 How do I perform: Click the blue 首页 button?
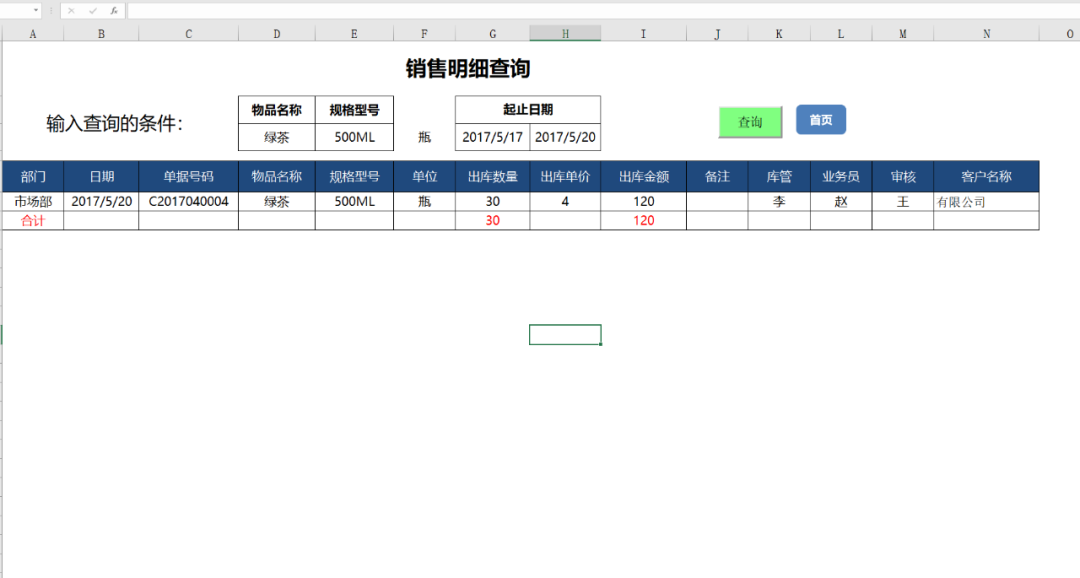(821, 120)
